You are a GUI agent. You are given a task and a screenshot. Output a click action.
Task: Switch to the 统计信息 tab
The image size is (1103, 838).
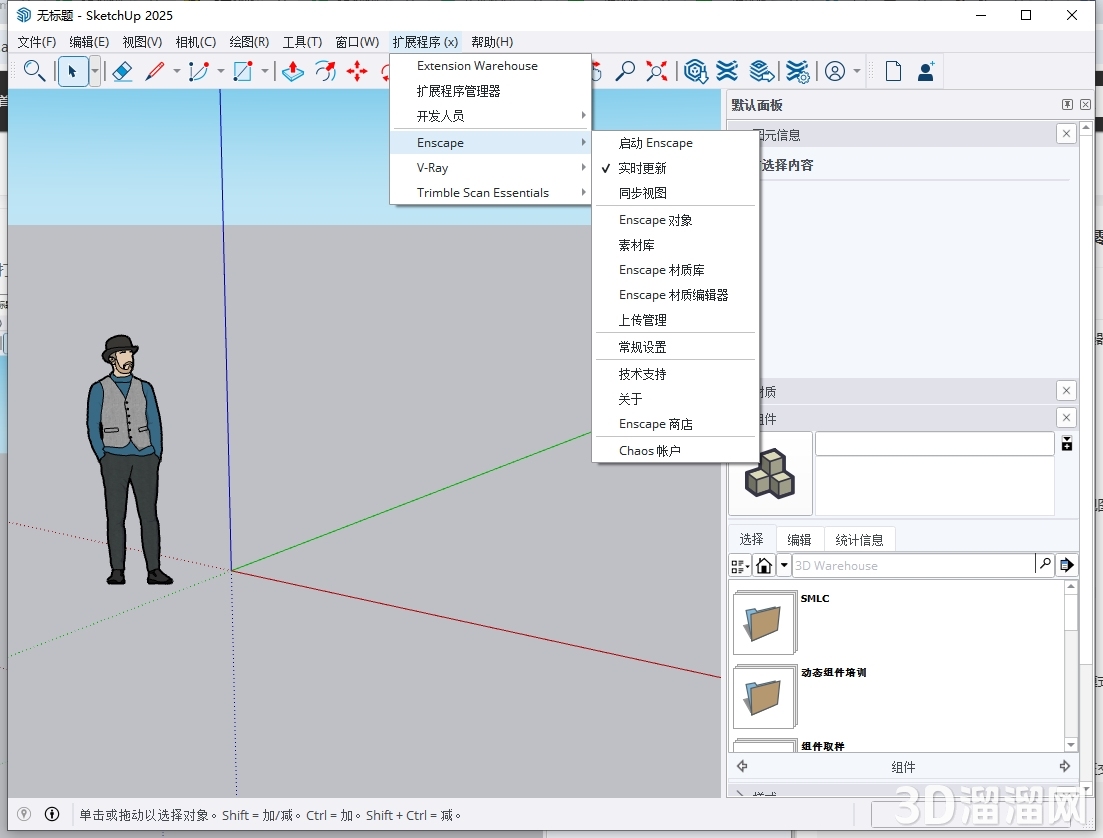coord(859,540)
